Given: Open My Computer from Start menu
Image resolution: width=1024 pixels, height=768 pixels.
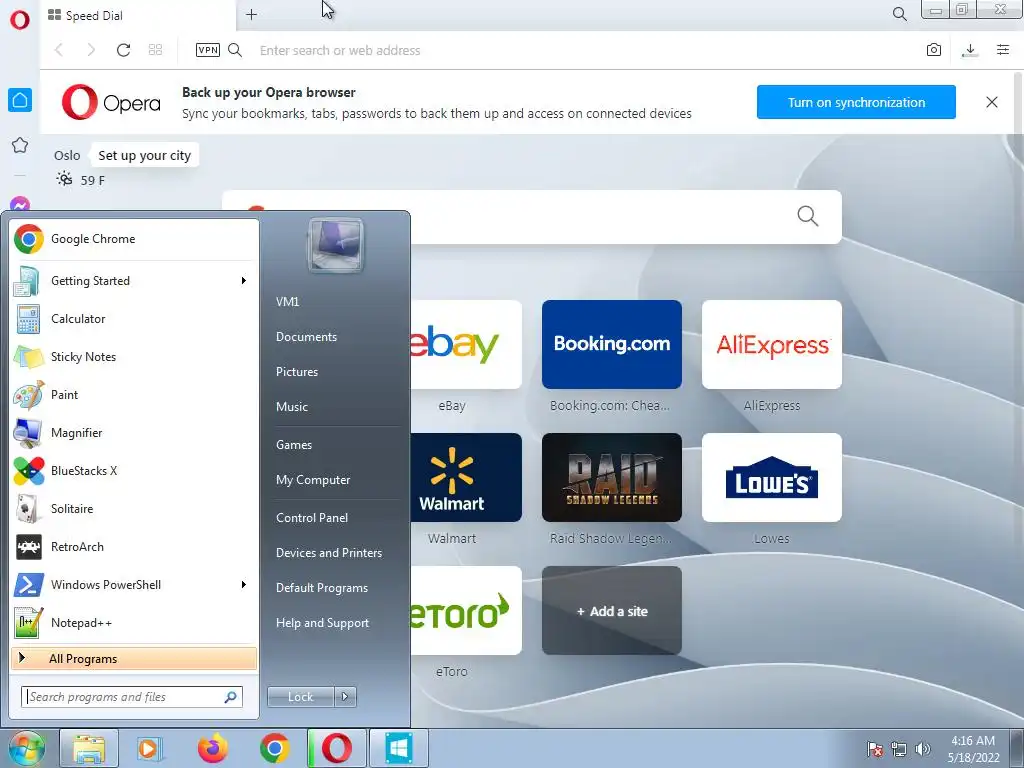Looking at the screenshot, I should [313, 479].
